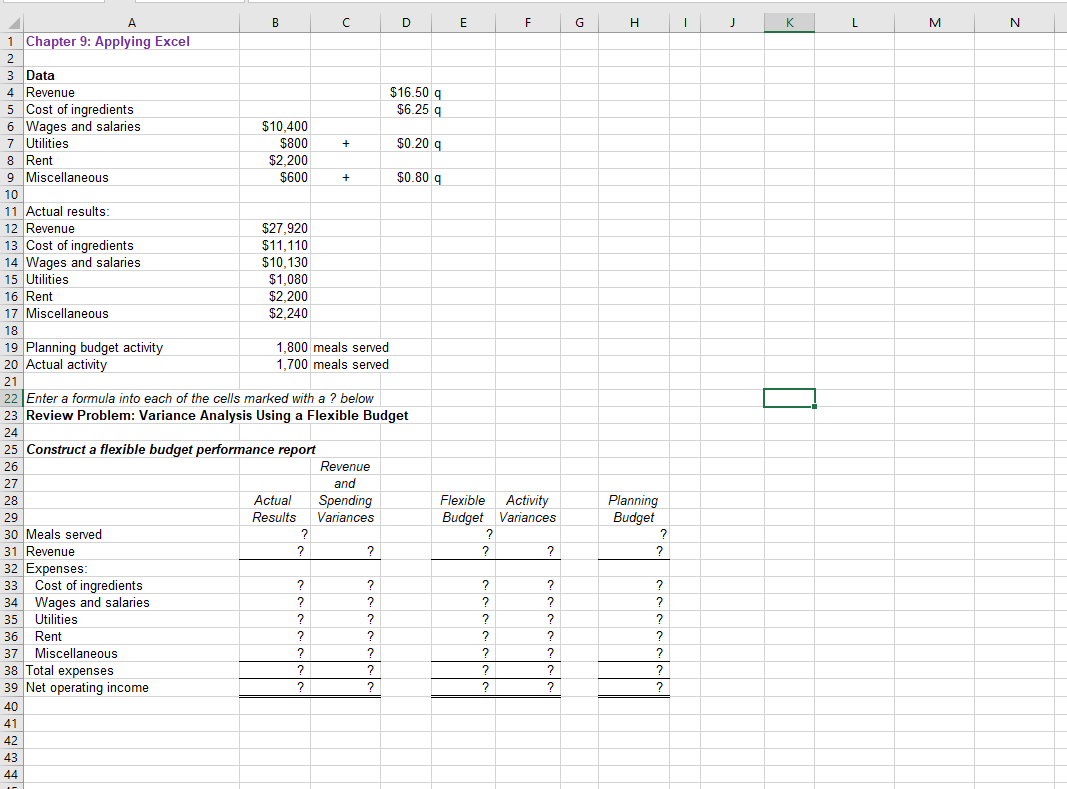This screenshot has height=789, width=1067.
Task: Select actual ingredients cost $11,110
Action: [x=275, y=246]
